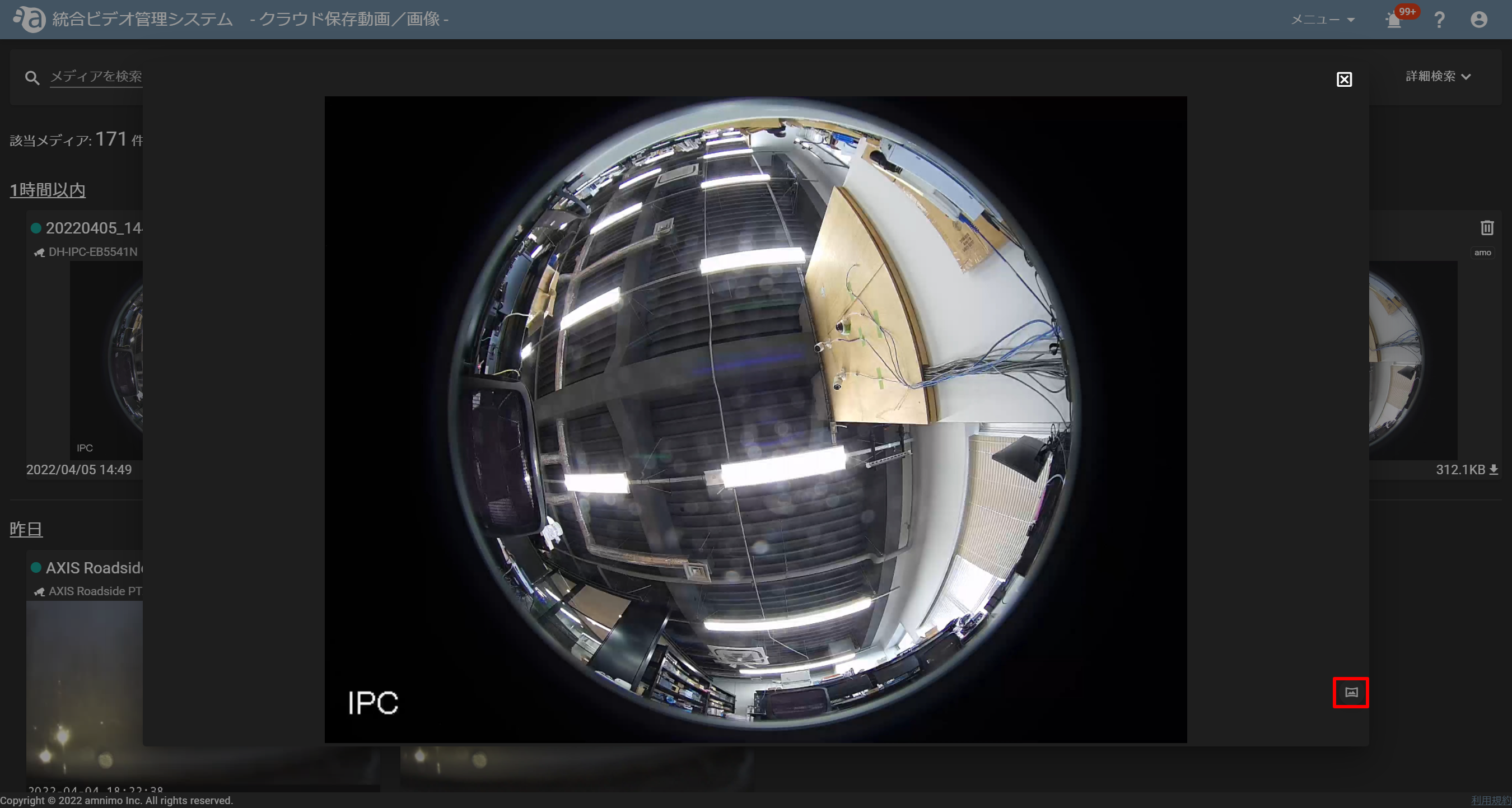The width and height of the screenshot is (1512, 808).
Task: Open the help question mark icon
Action: click(1439, 20)
